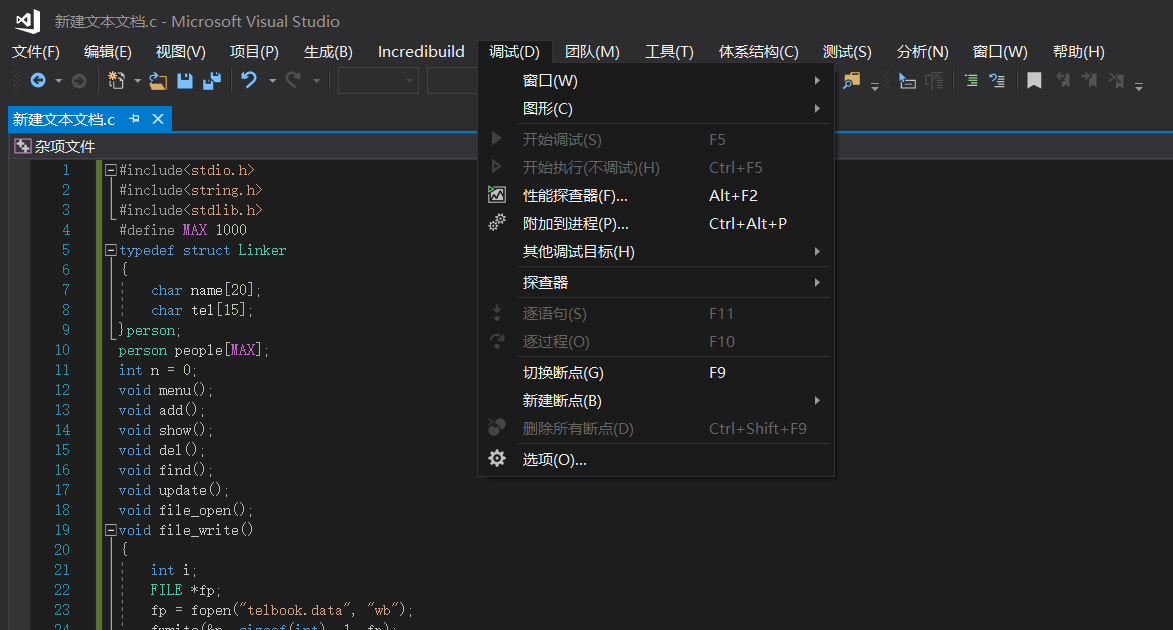Click the miscellaneous files scope icon
This screenshot has width=1173, height=630.
22,146
